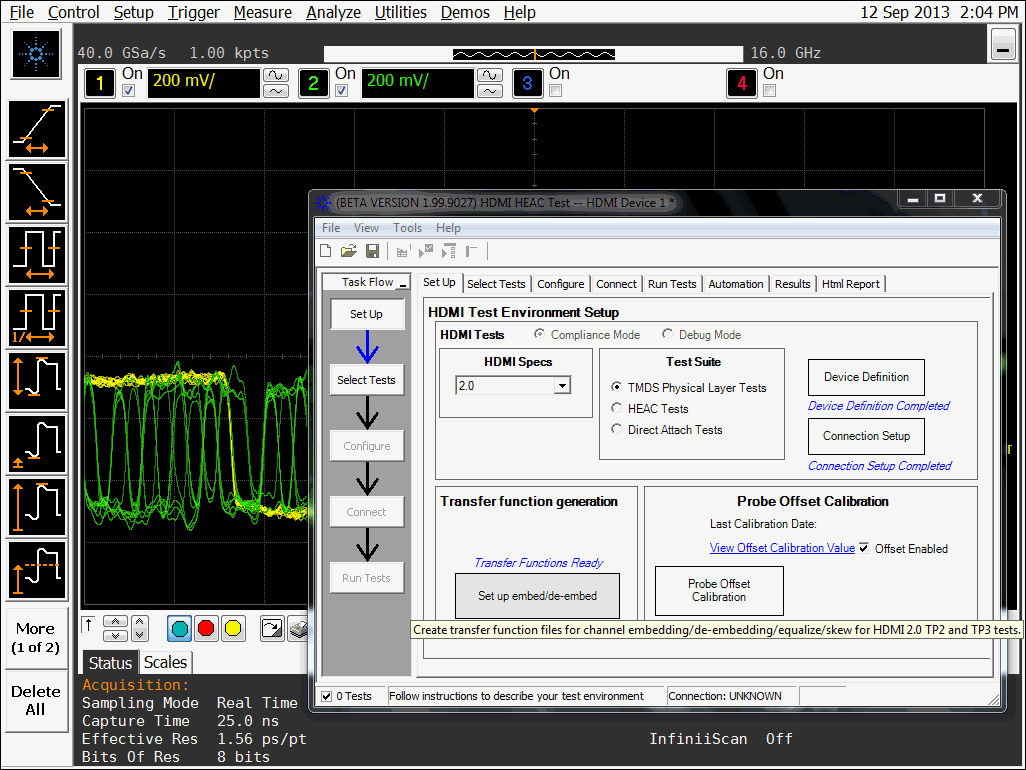
Task: Click the teal run acquisition button
Action: (x=180, y=628)
